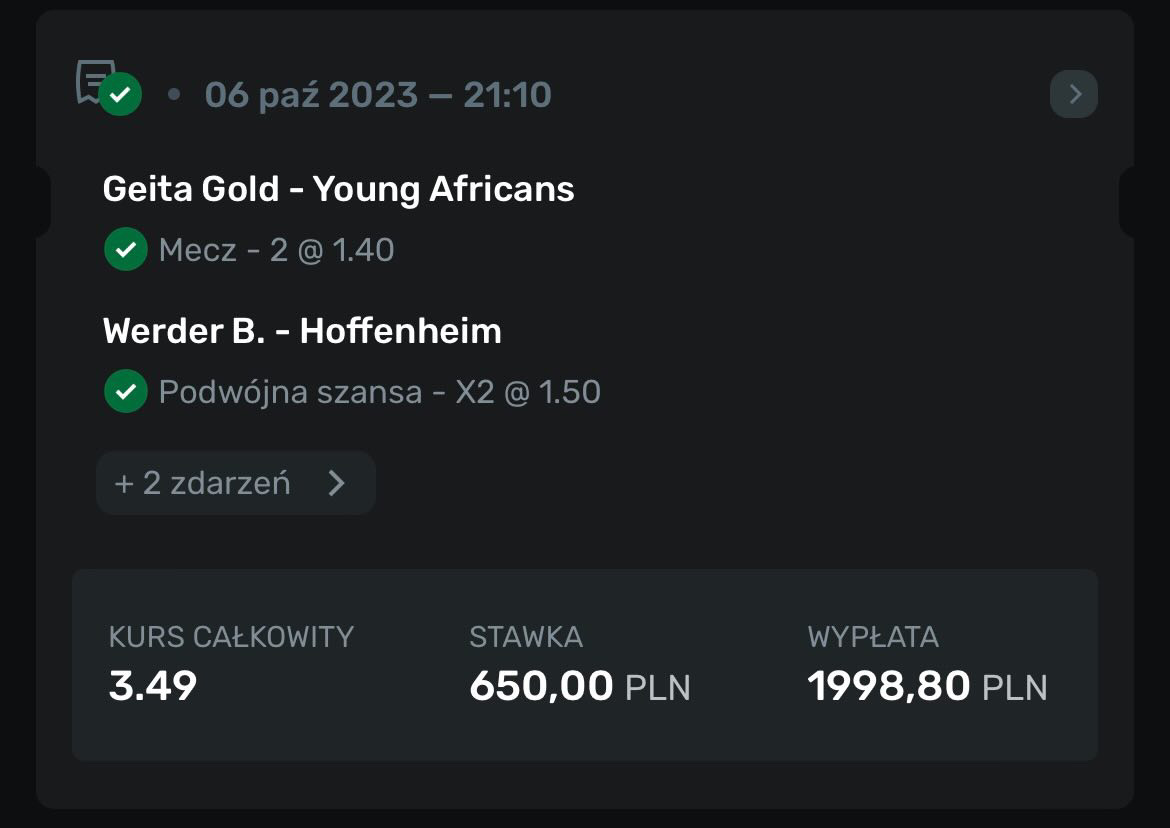Click the coupon time 21:10
This screenshot has width=1170, height=828.
click(x=507, y=95)
